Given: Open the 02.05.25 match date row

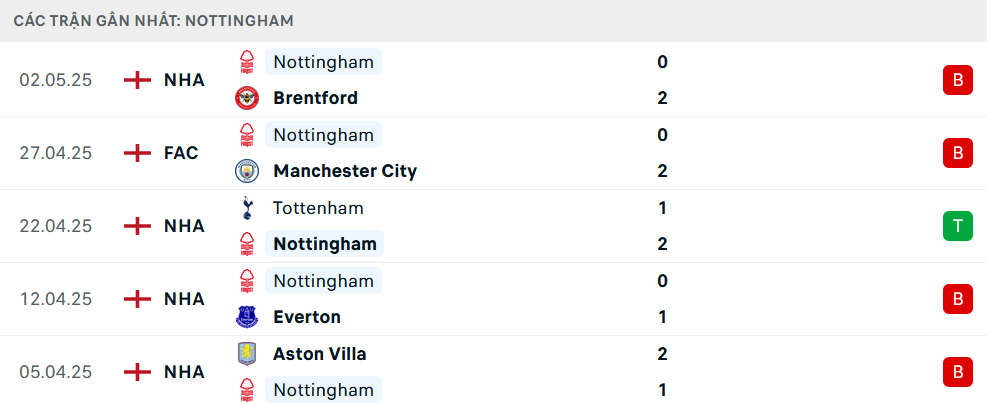Looking at the screenshot, I should pyautogui.click(x=494, y=80).
